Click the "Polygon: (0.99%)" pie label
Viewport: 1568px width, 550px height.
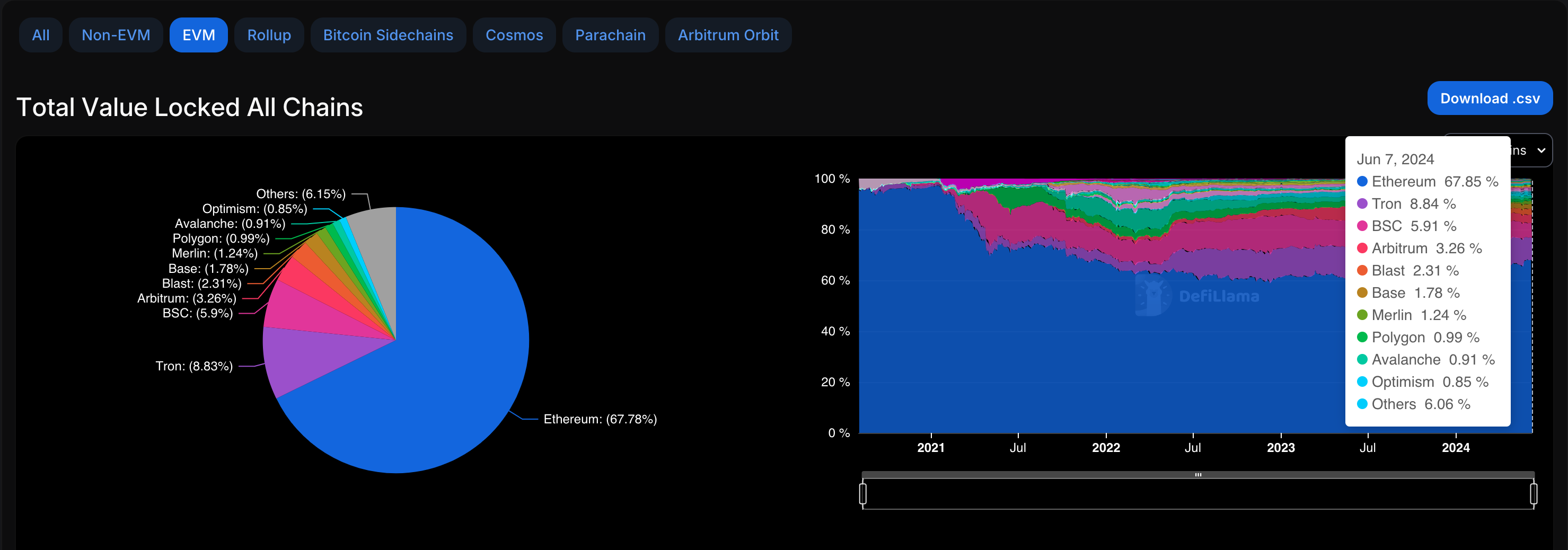point(221,238)
